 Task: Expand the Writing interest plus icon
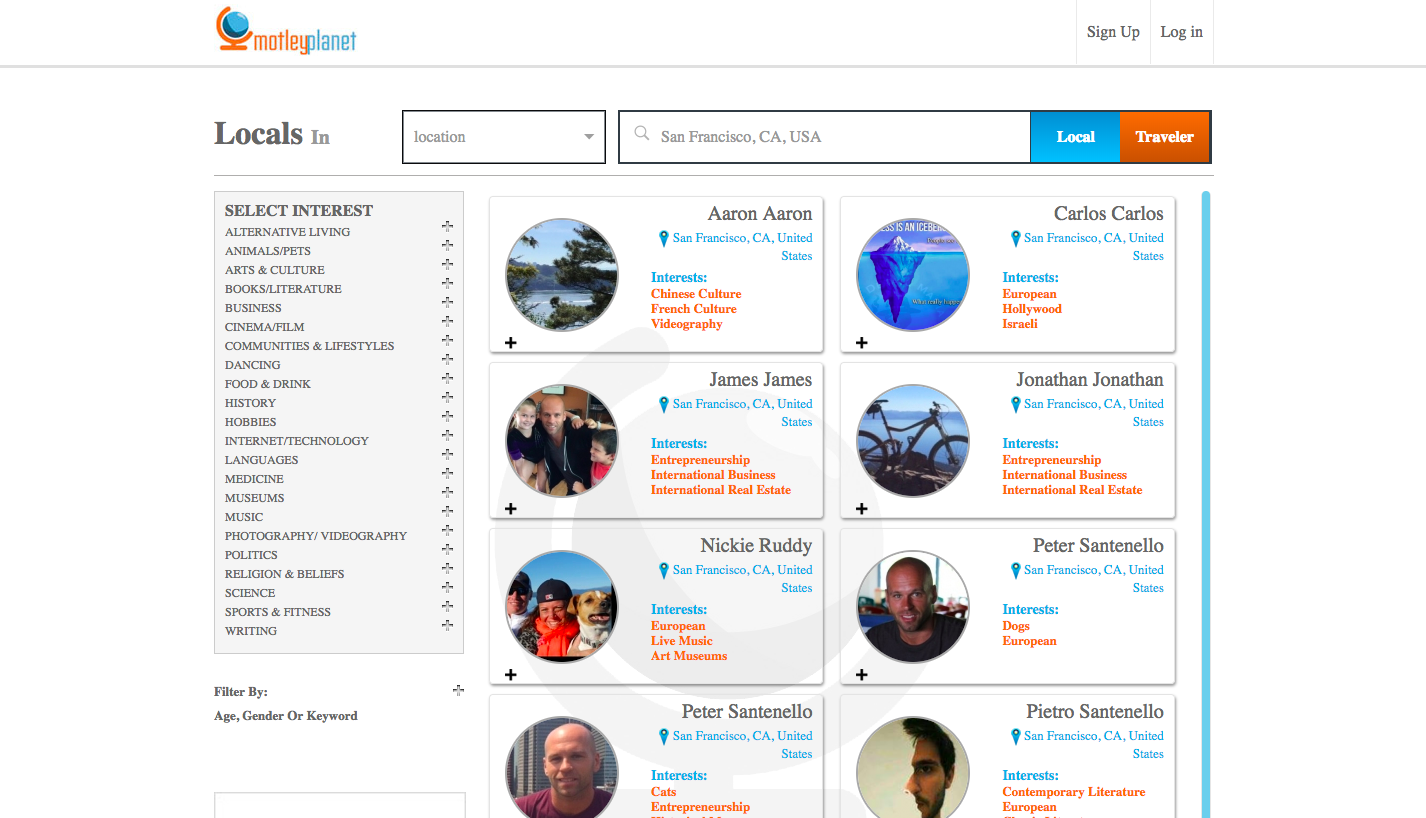447,625
